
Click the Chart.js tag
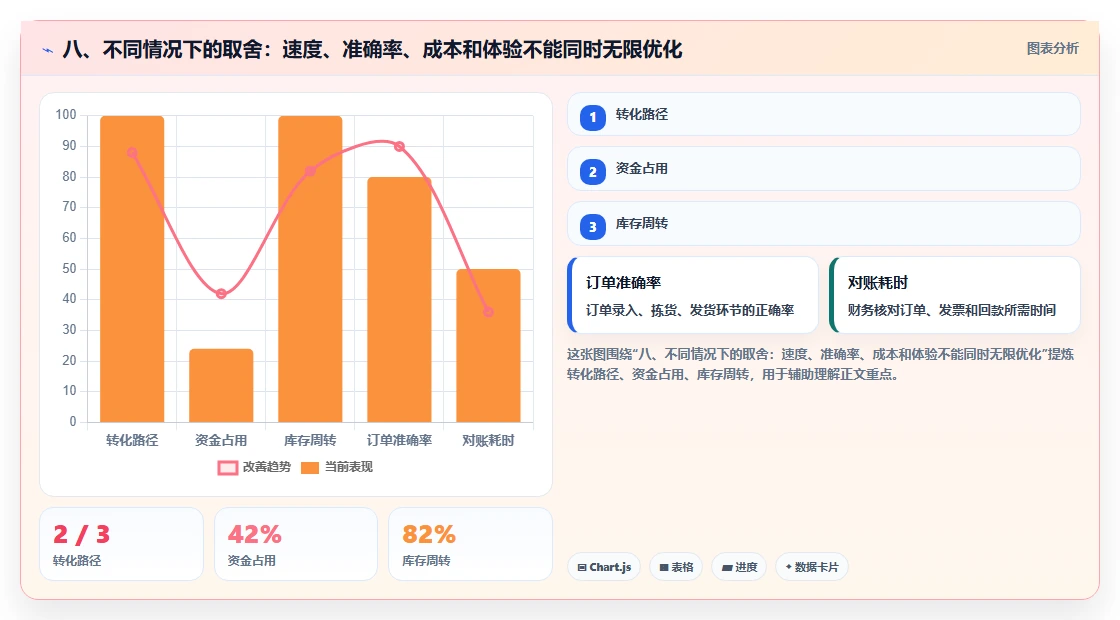coord(604,567)
